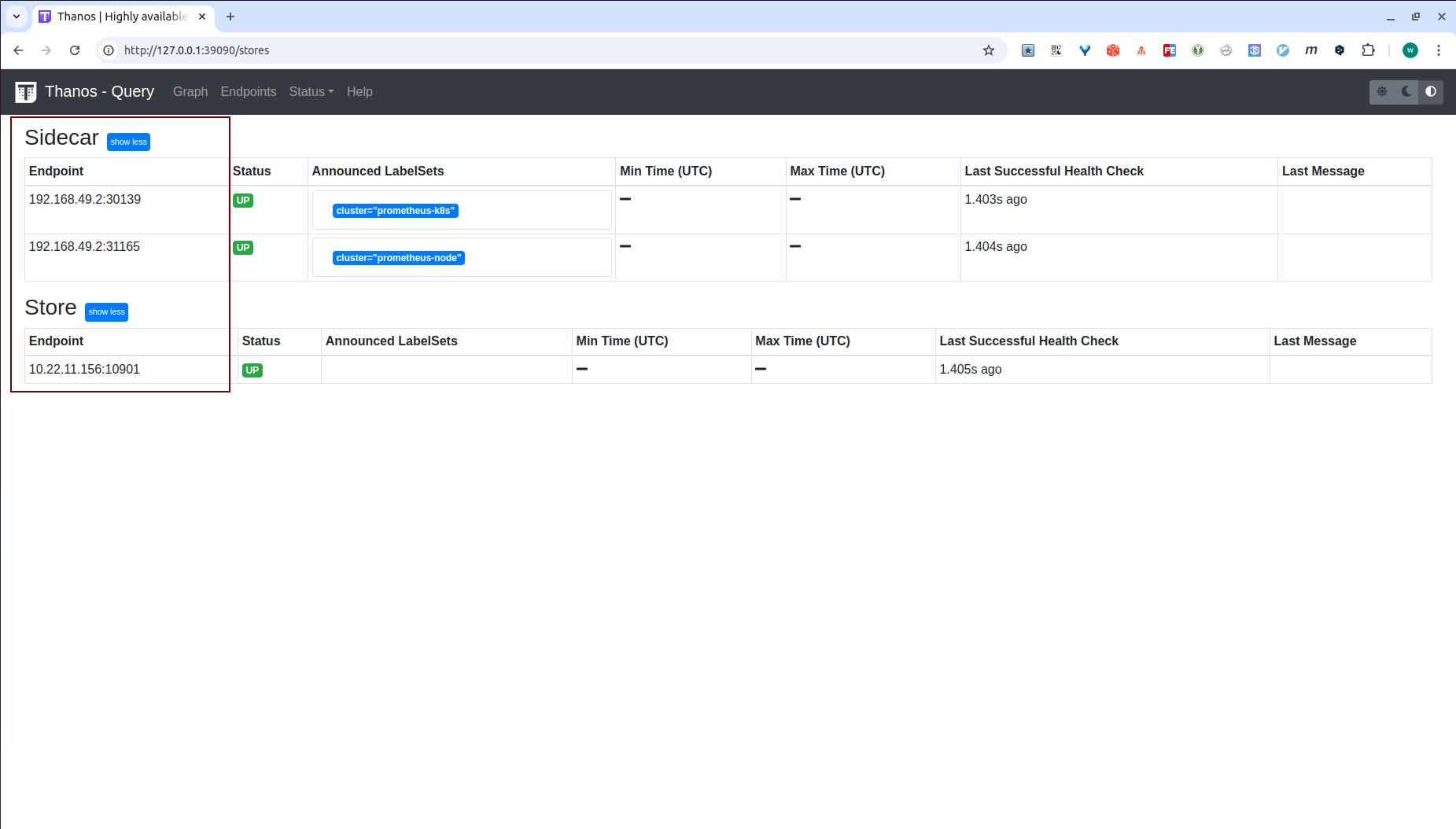Click the Thanos logo icon
This screenshot has height=829, width=1456.
coord(25,92)
